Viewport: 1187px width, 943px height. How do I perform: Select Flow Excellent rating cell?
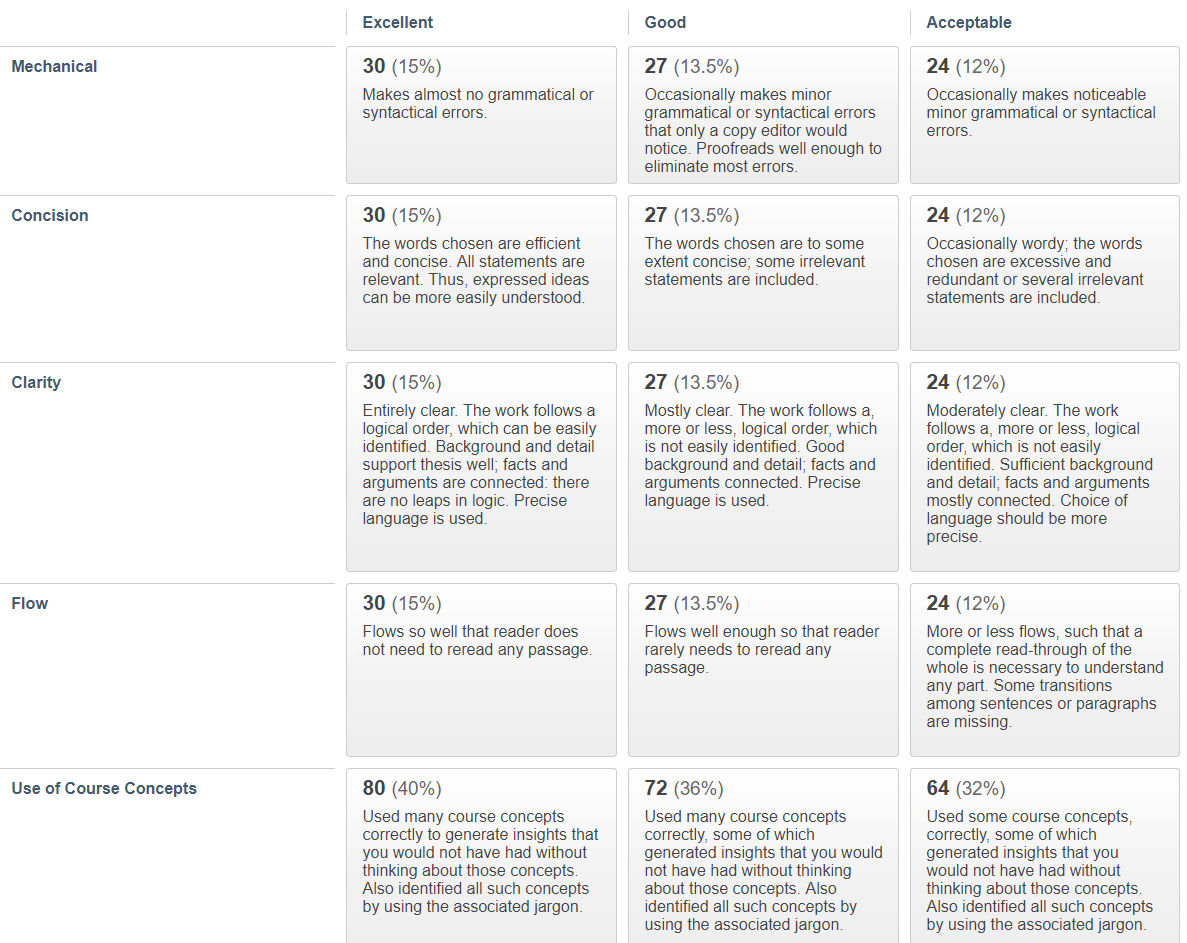click(481, 670)
